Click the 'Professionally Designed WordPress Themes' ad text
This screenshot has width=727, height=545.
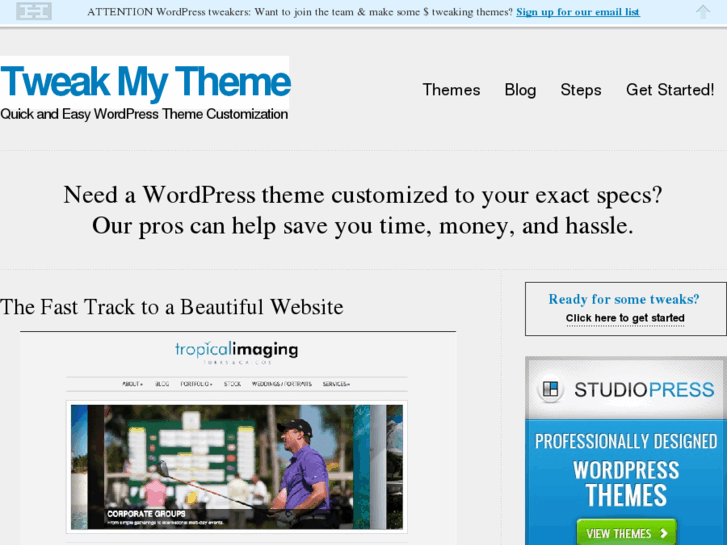626,469
